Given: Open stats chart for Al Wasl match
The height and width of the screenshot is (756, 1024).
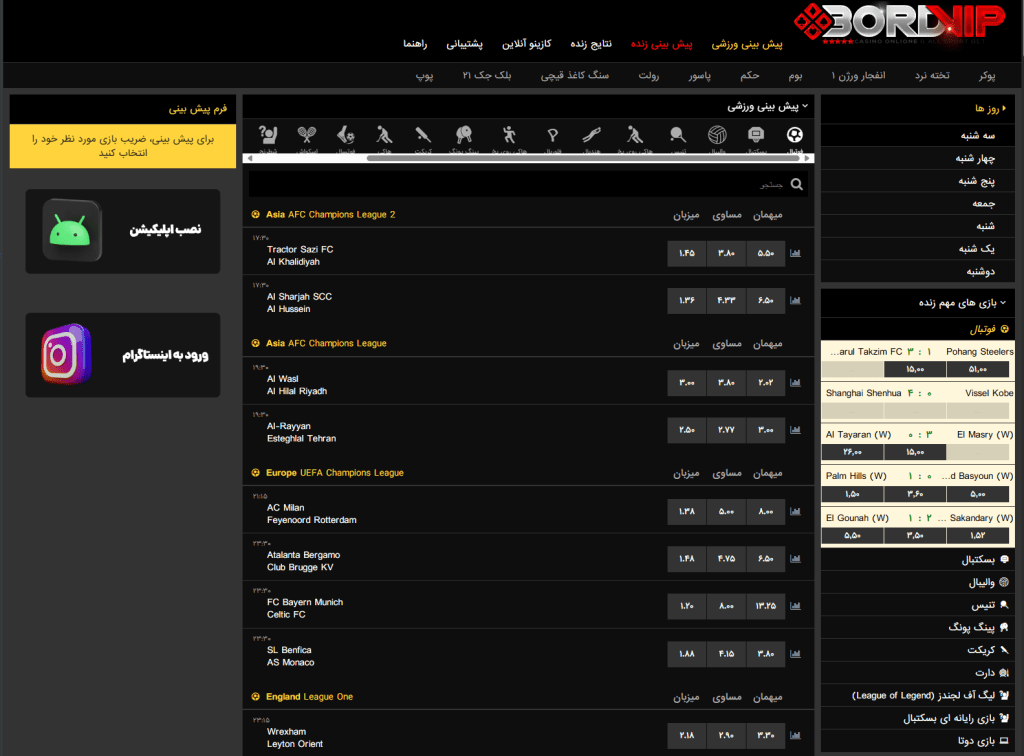Looking at the screenshot, I should pyautogui.click(x=795, y=383).
